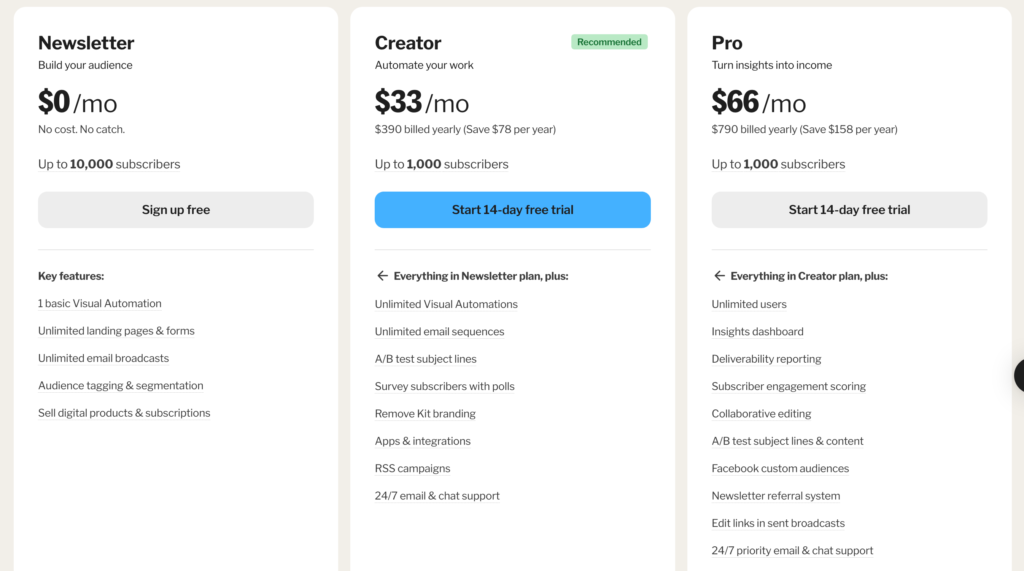This screenshot has height=571, width=1024.
Task: Start the Pro plan 14-day free trial
Action: click(849, 210)
